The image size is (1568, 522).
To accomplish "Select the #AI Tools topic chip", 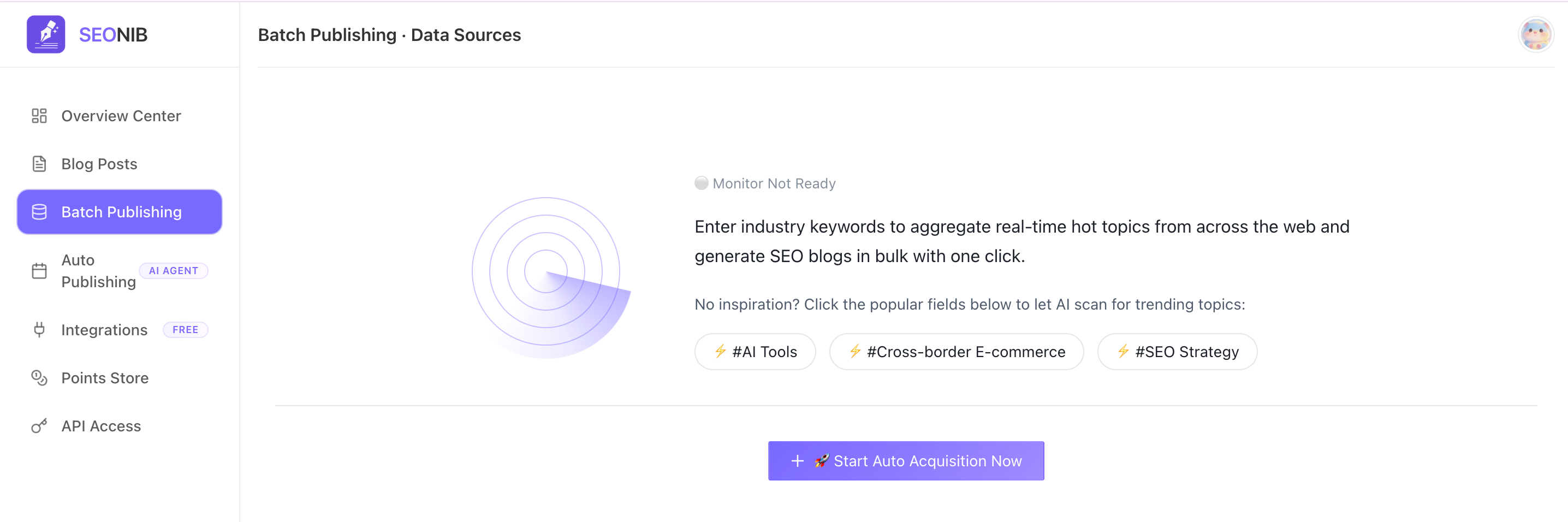I will [x=755, y=352].
